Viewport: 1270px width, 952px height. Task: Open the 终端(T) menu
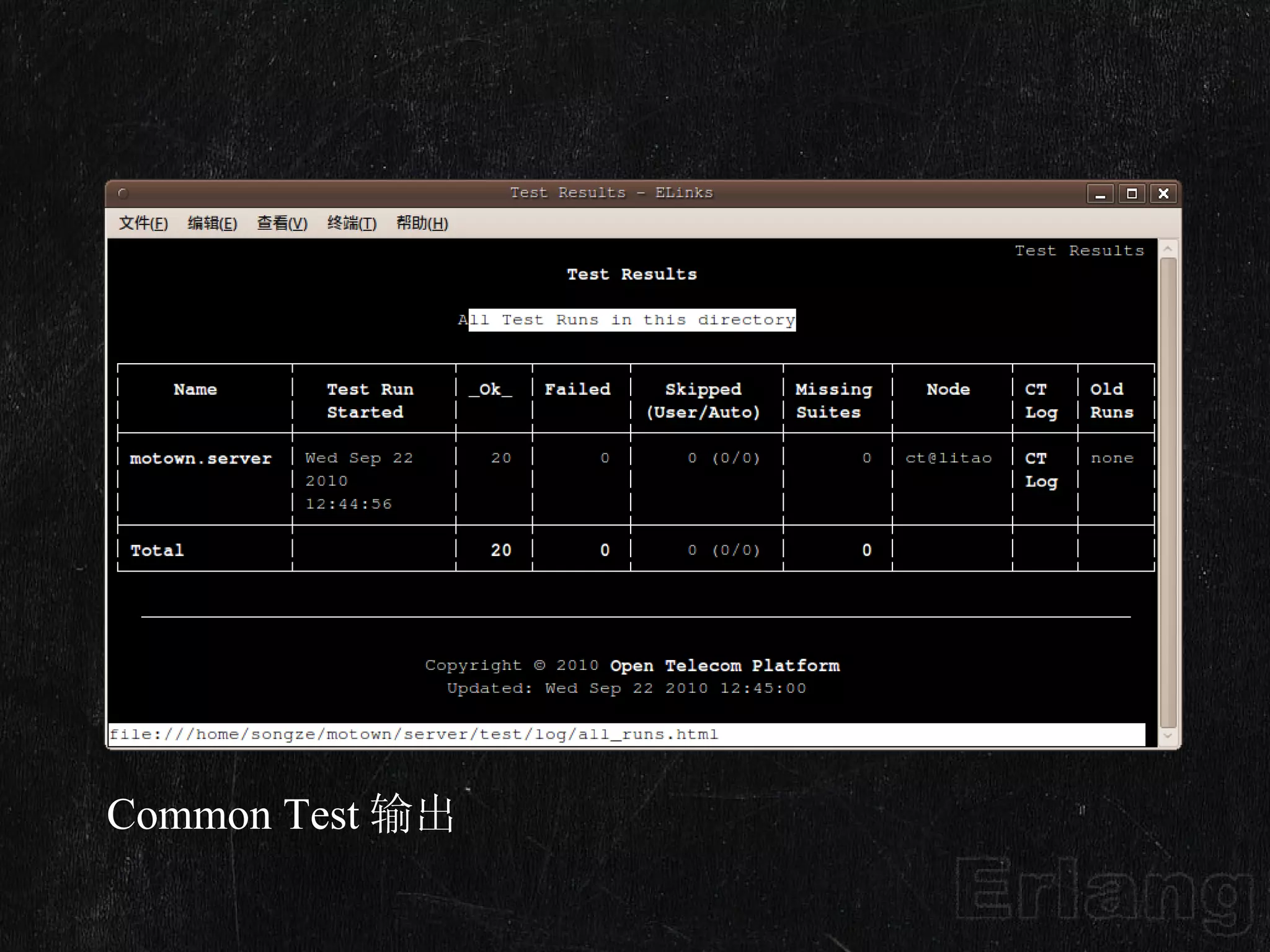tap(352, 223)
